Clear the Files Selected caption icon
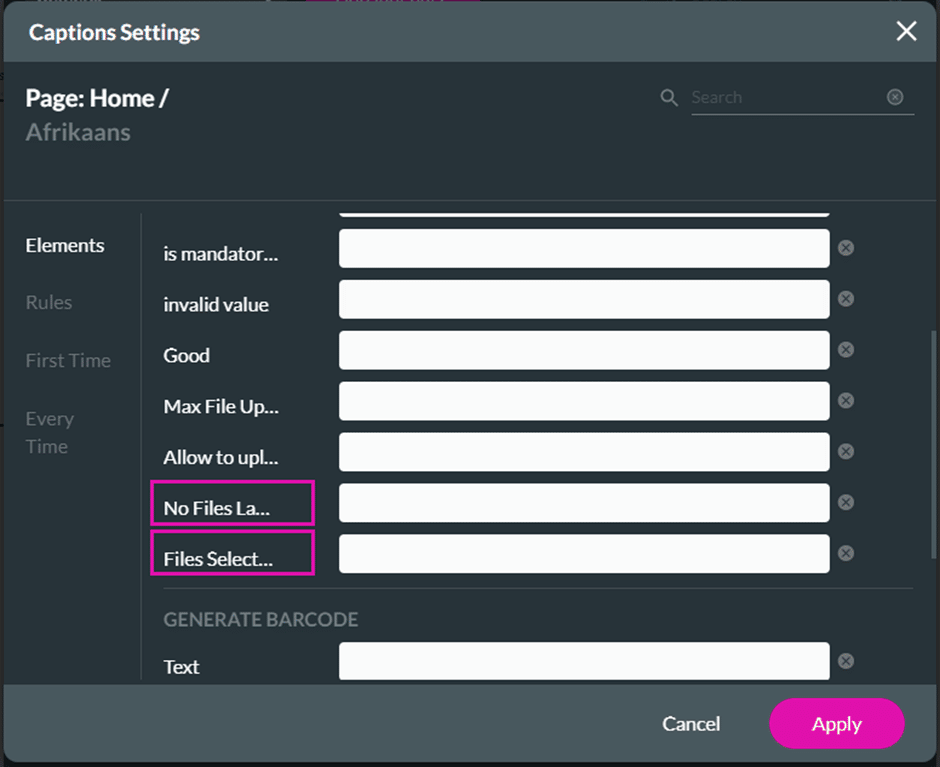Screen dimensions: 940x767 pyautogui.click(x=846, y=554)
